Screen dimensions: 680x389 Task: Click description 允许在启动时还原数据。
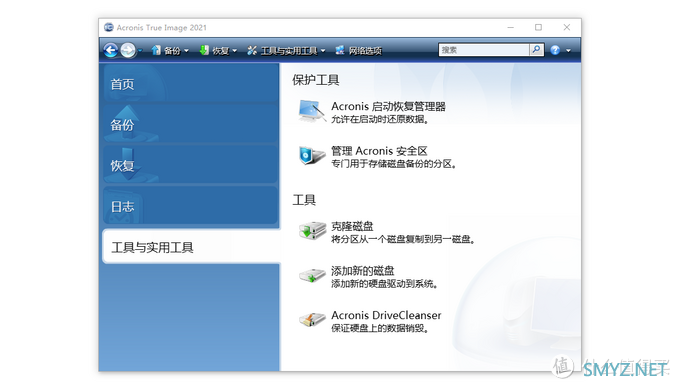point(380,119)
